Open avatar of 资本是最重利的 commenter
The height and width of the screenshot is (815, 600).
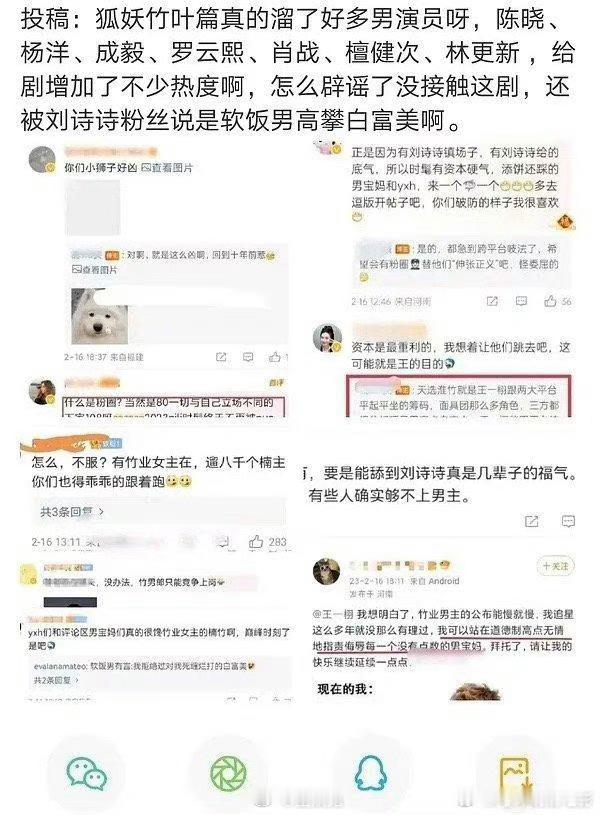click(328, 337)
